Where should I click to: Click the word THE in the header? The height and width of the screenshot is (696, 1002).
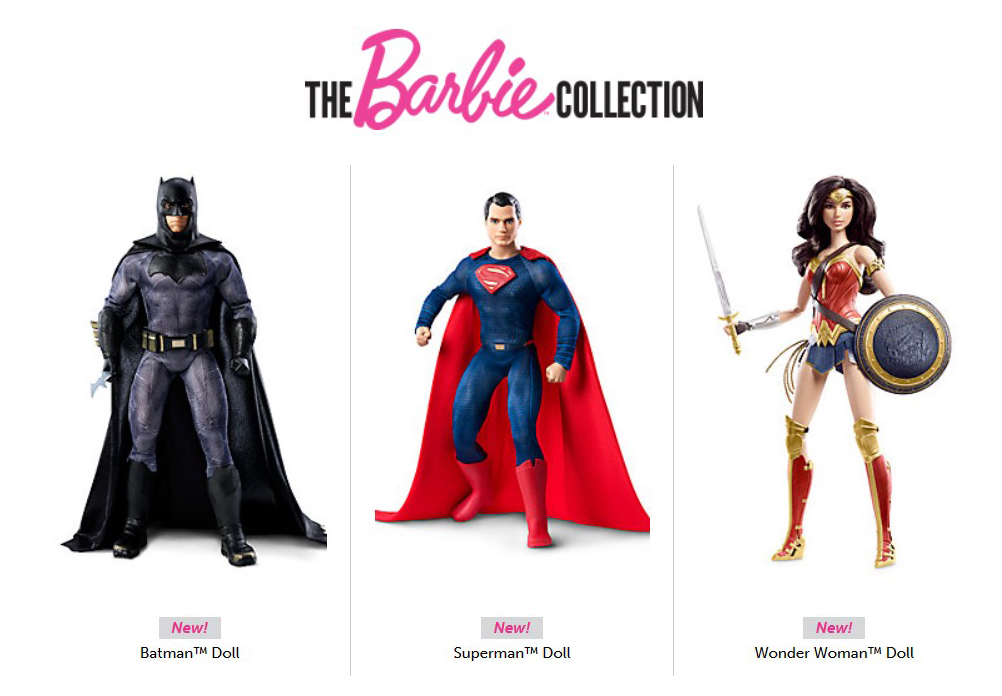click(x=328, y=100)
